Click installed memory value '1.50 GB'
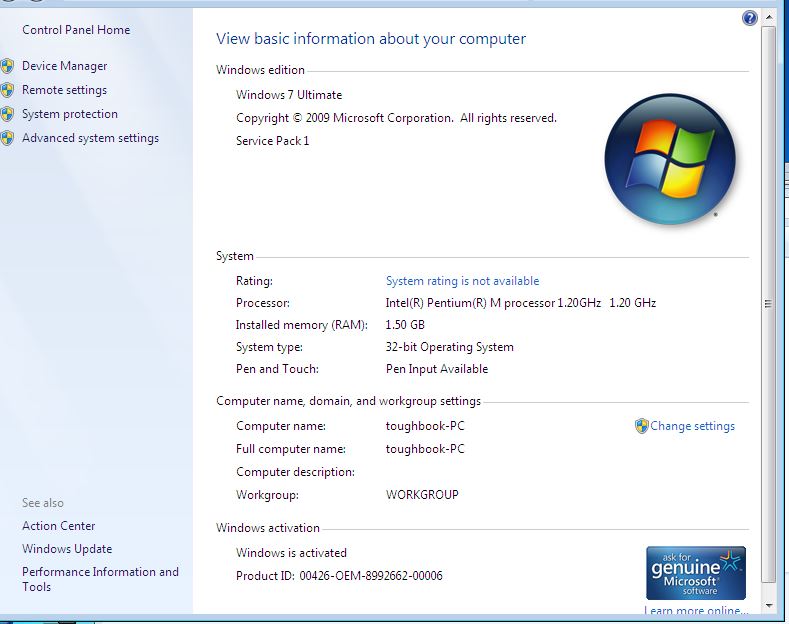789x624 pixels. pyautogui.click(x=405, y=325)
